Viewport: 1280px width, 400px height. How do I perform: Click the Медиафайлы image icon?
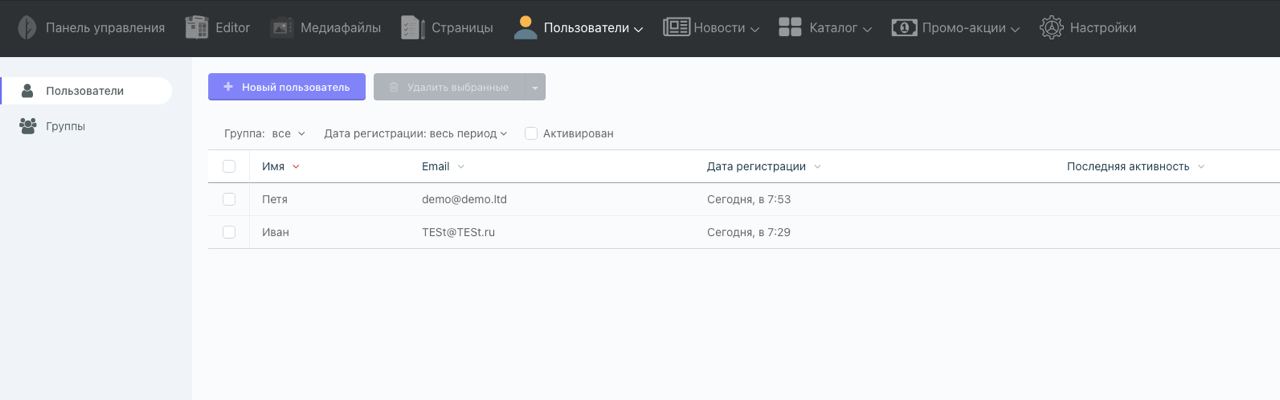282,28
